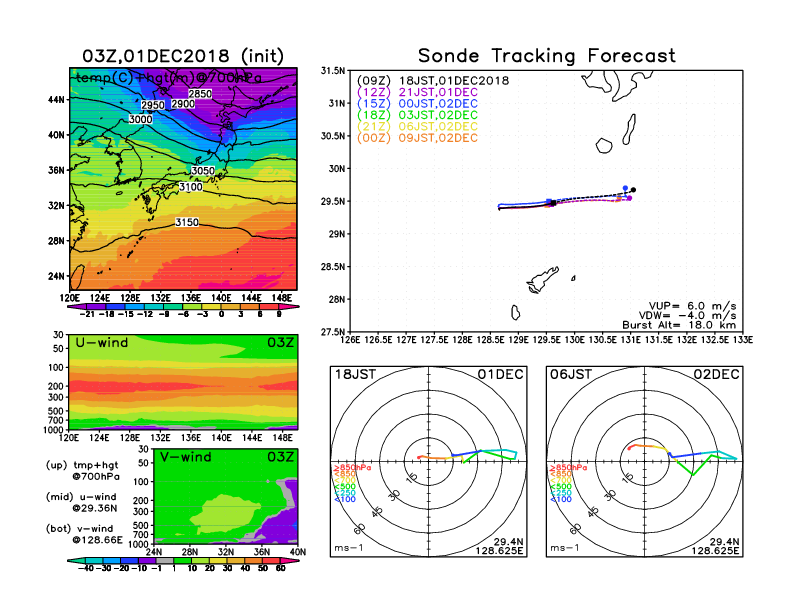Click the center of the 18JST hodograph
This screenshot has height=612, width=792.
(x=429, y=457)
